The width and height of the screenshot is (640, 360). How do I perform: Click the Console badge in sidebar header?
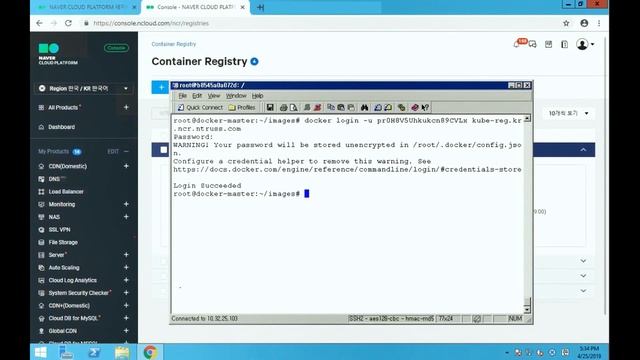pyautogui.click(x=116, y=48)
